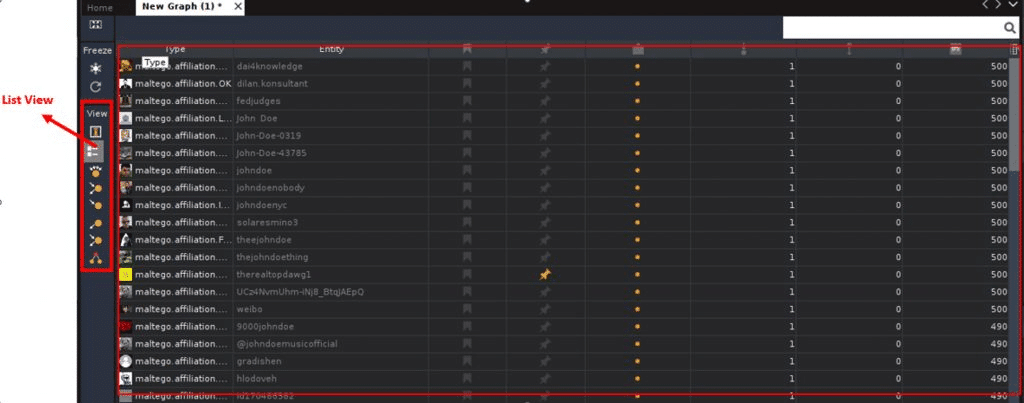Screen dimensions: 1024x403
Task: Toggle the pin for weibo row
Action: 545,310
